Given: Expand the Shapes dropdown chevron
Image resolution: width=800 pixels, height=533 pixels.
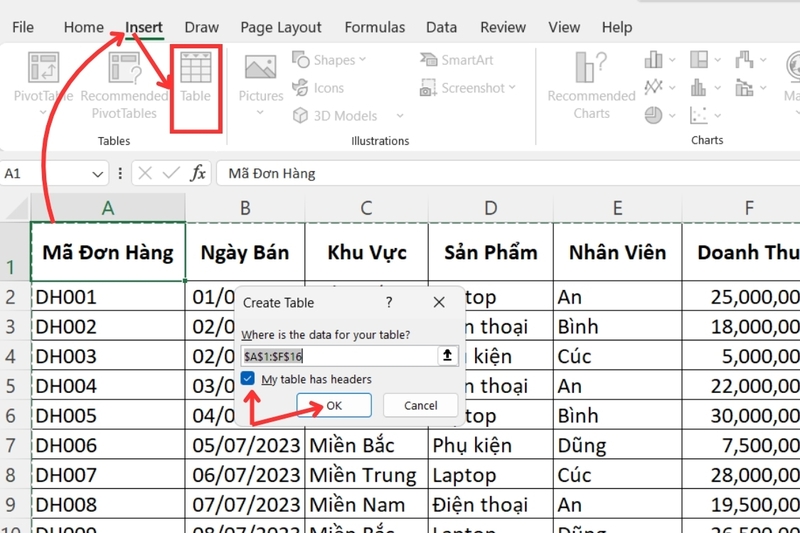Looking at the screenshot, I should [362, 60].
